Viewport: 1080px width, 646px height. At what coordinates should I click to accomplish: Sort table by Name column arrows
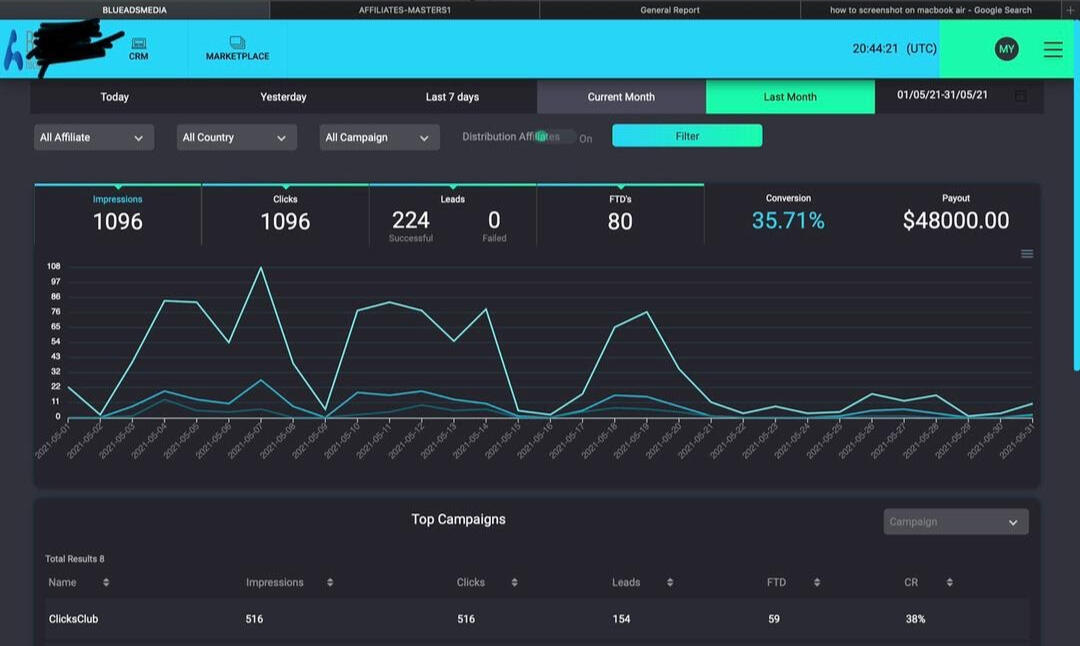click(x=106, y=582)
